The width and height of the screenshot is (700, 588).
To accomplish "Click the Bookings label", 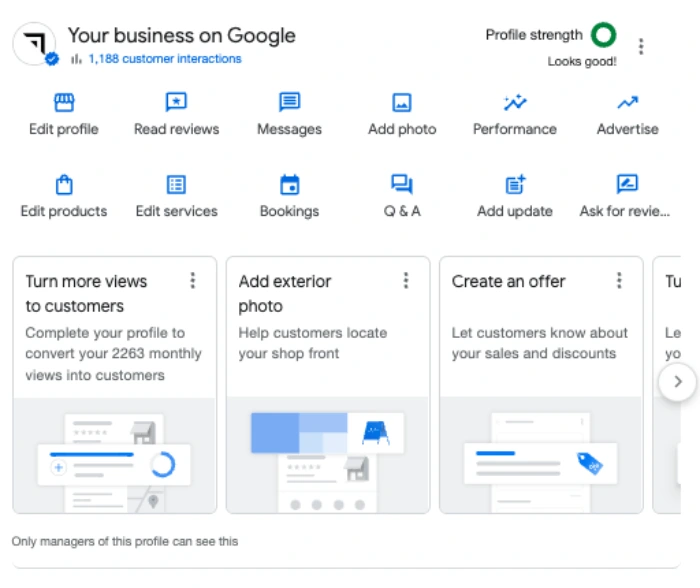I will click(289, 211).
